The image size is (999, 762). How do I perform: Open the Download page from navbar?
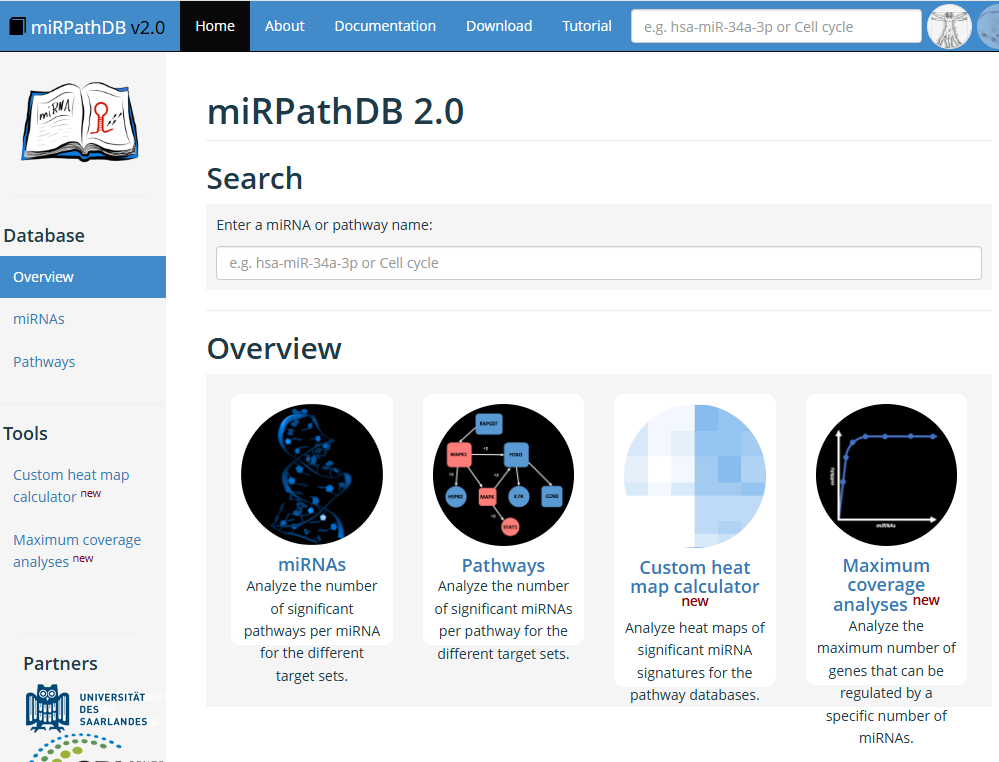499,26
